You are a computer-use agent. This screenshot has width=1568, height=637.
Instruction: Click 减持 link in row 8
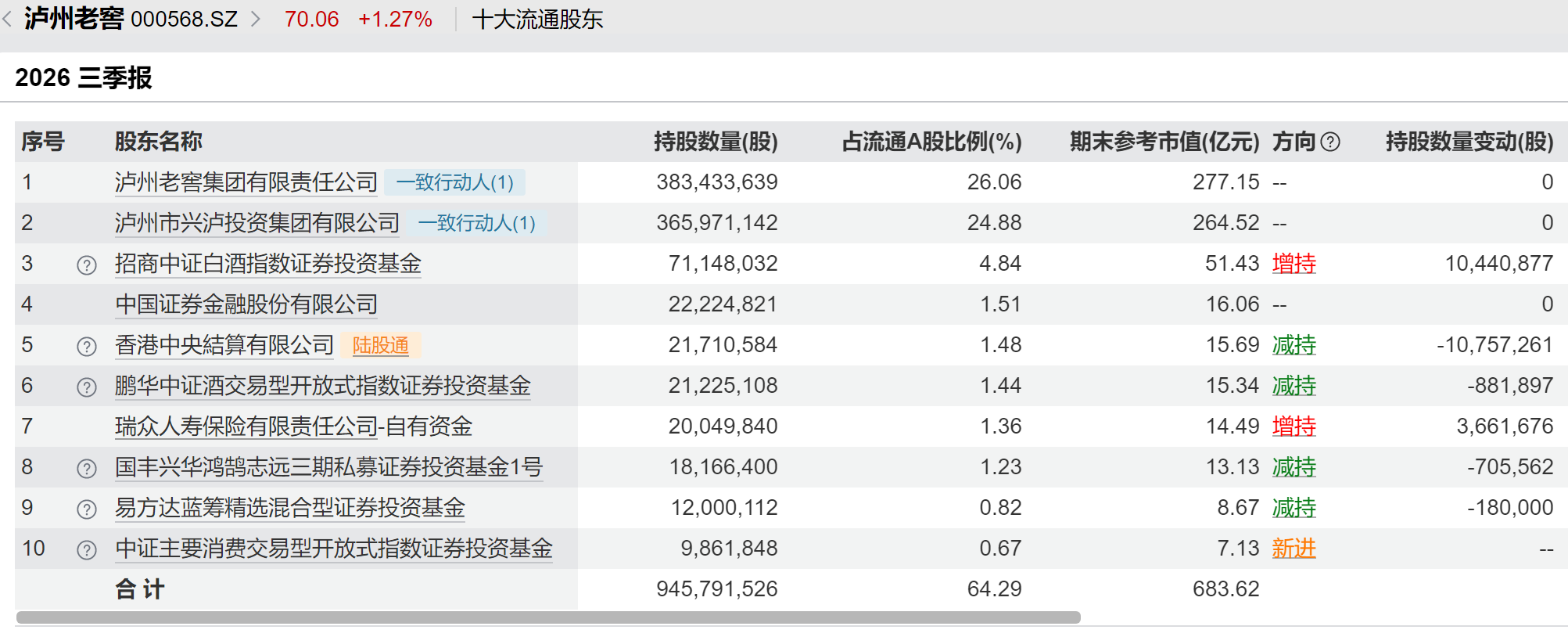coord(1294,467)
